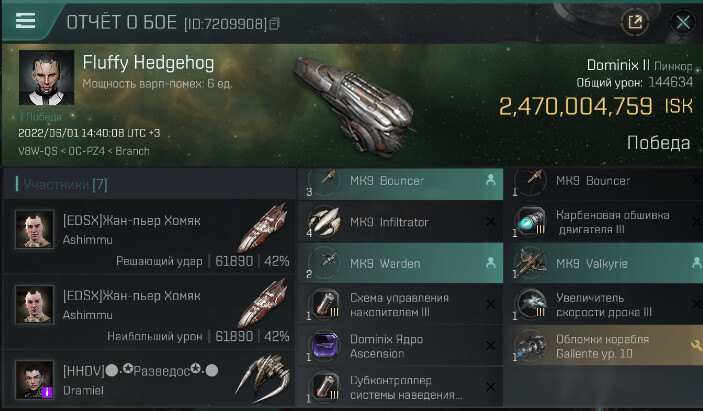Select Карбеновая обшивка двигателя III icon
Image resolution: width=703 pixels, height=411 pixels.
click(x=530, y=221)
